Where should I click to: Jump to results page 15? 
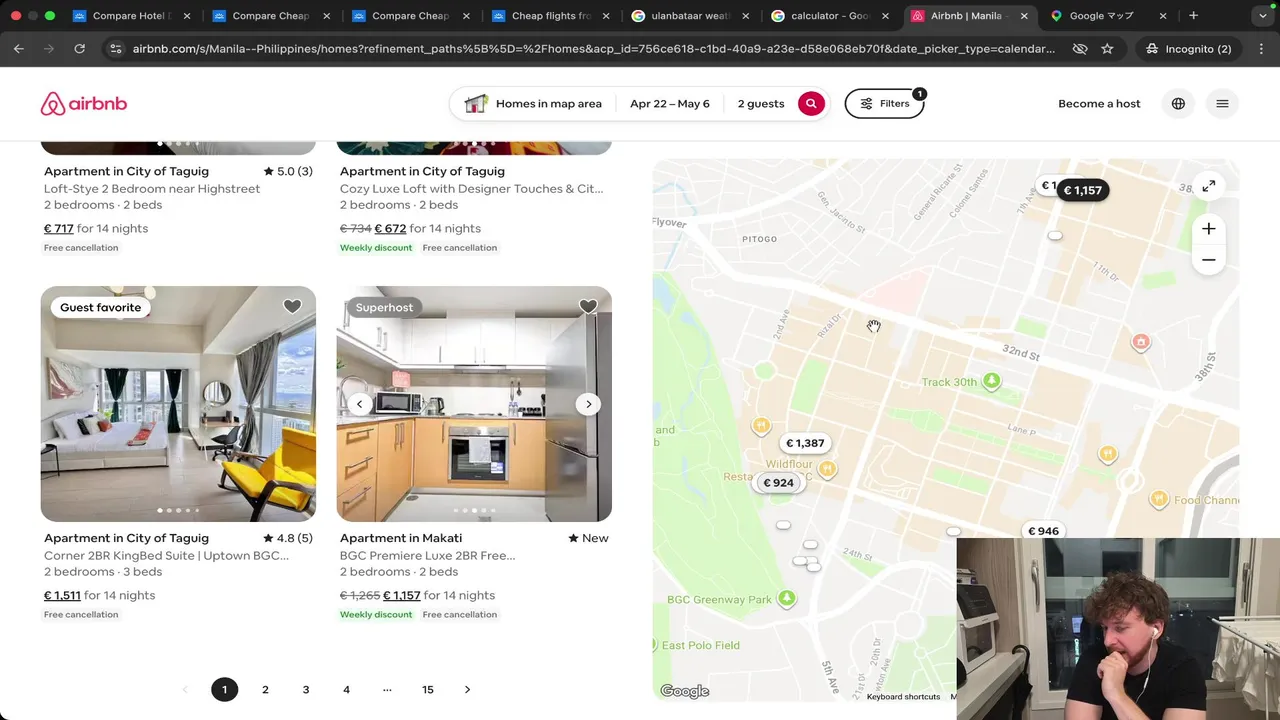pos(428,689)
